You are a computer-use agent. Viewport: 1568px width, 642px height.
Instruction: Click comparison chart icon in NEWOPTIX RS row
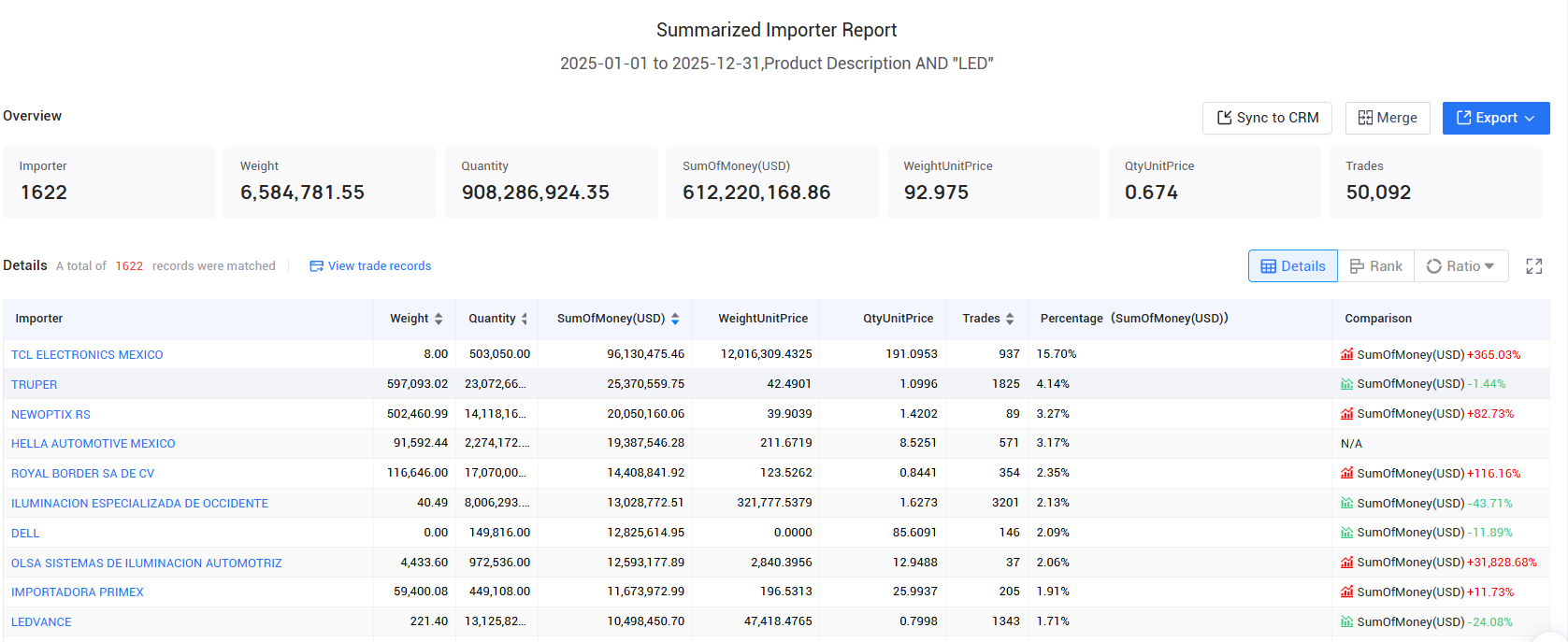pos(1346,414)
